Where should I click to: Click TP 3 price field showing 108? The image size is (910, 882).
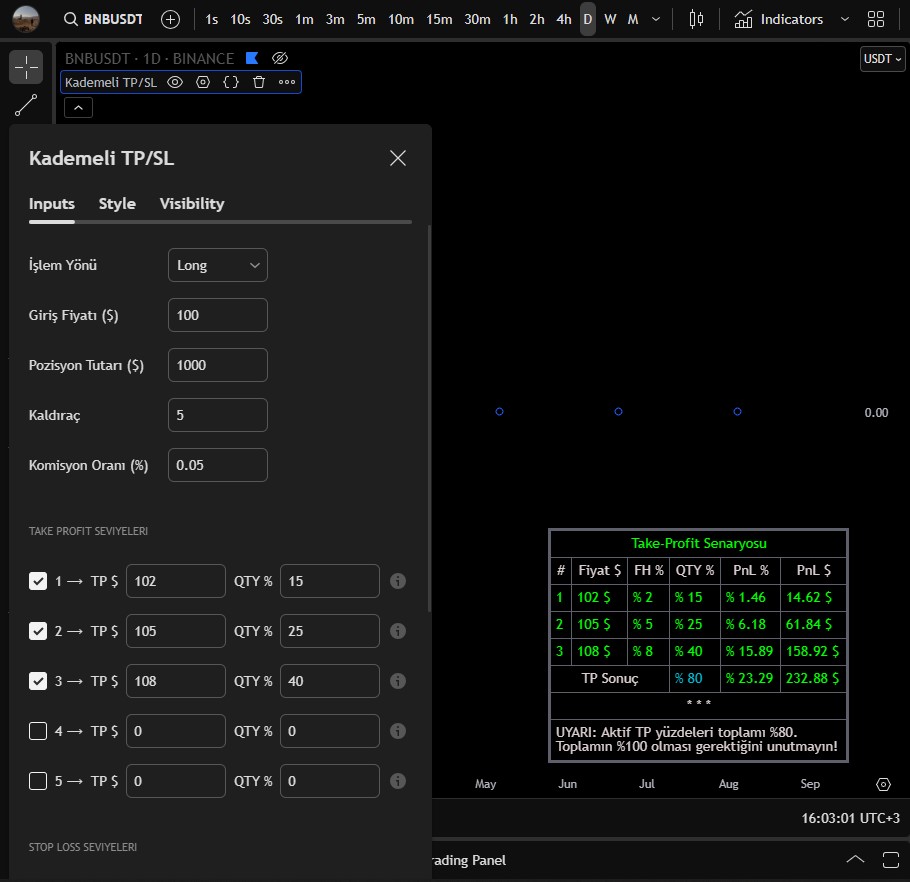[x=176, y=681]
